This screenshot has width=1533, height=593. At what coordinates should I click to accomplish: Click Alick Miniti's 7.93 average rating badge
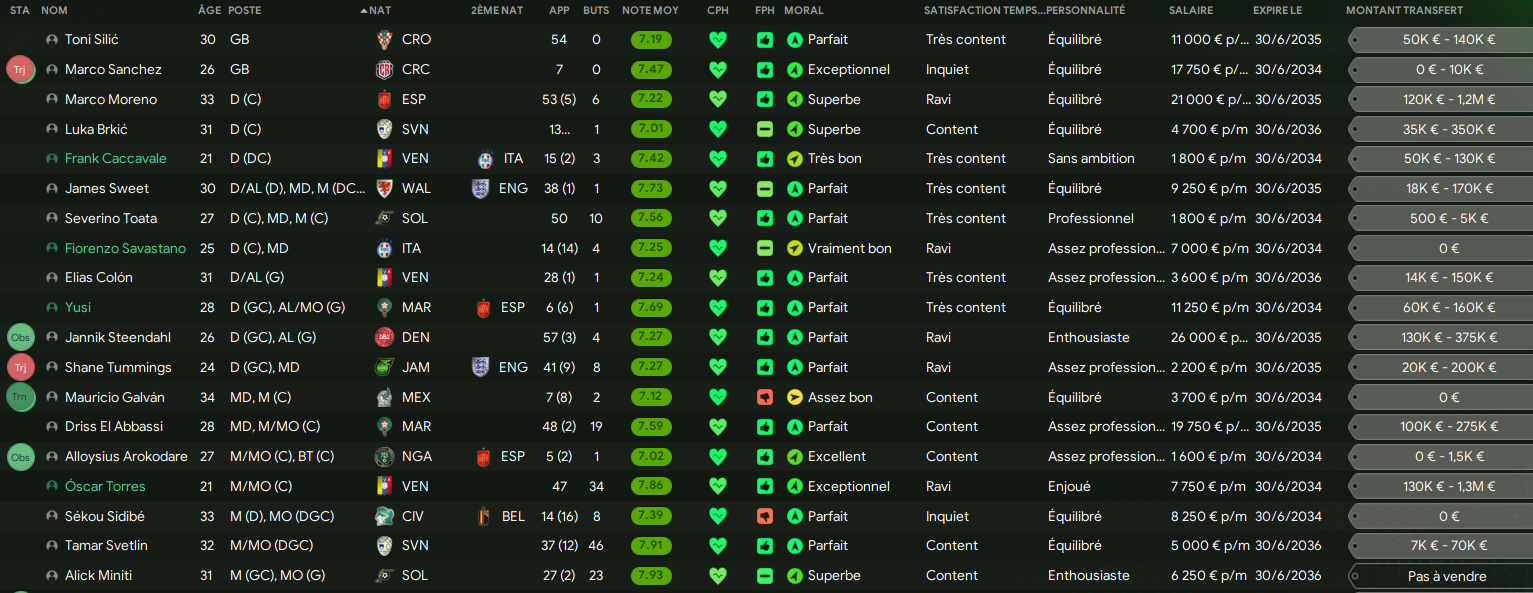click(x=651, y=576)
